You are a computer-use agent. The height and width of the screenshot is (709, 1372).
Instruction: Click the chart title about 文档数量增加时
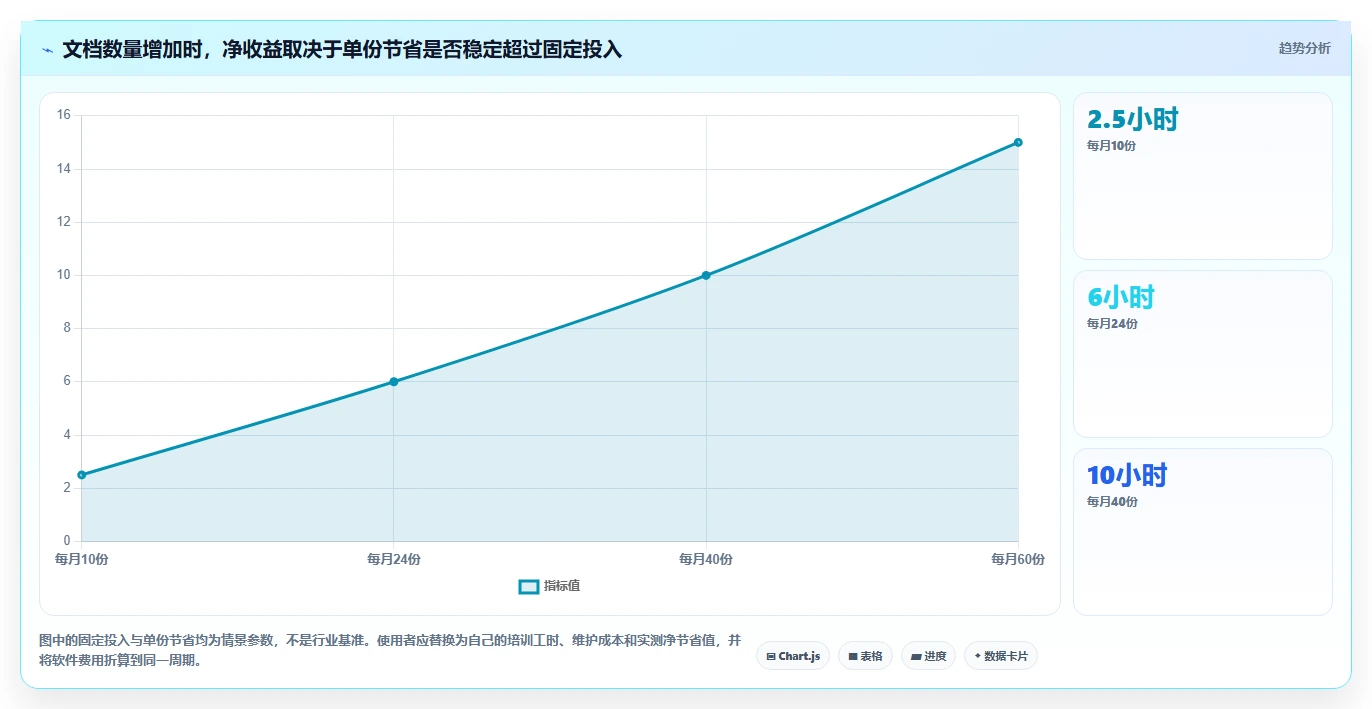(342, 49)
